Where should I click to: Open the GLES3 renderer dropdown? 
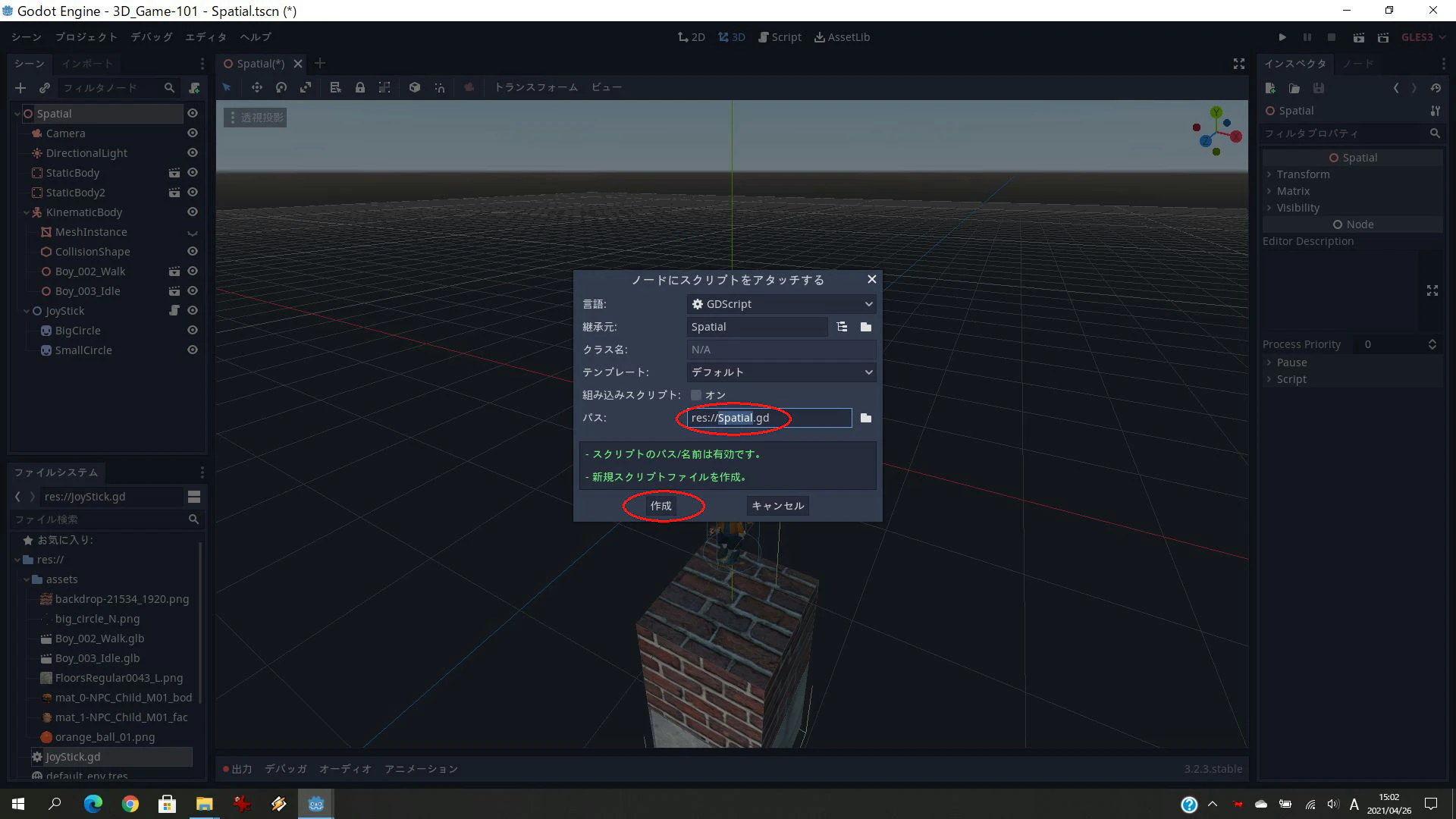(1423, 37)
